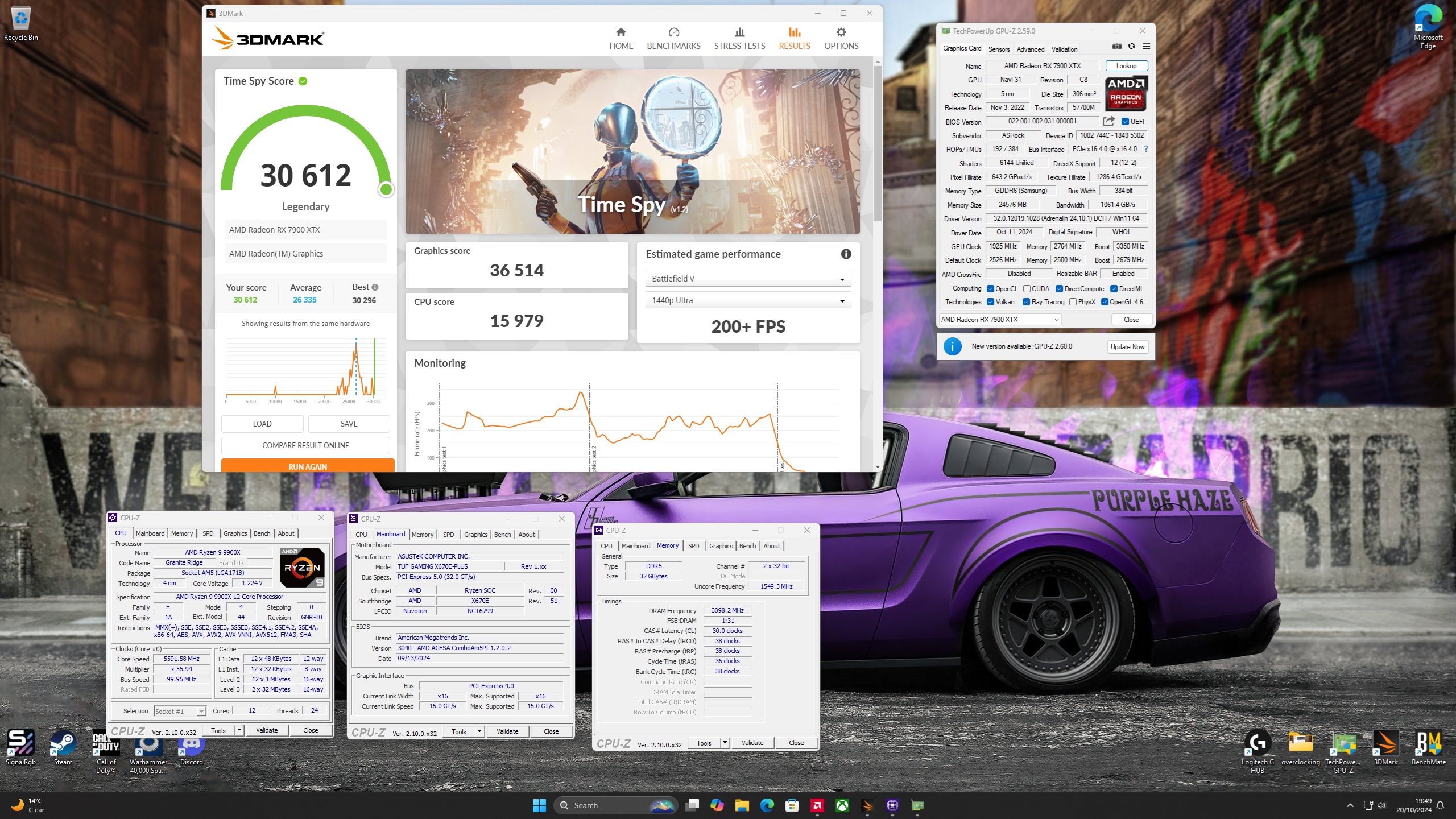The height and width of the screenshot is (819, 1456).
Task: Toggle the CUDA checkbox
Action: [x=1027, y=289]
